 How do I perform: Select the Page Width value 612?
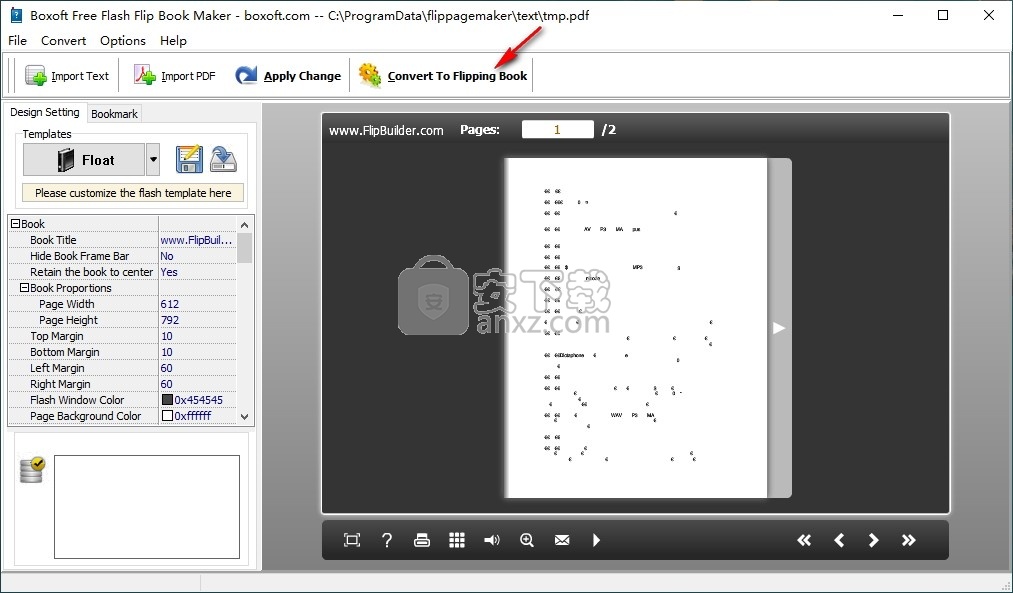point(197,304)
